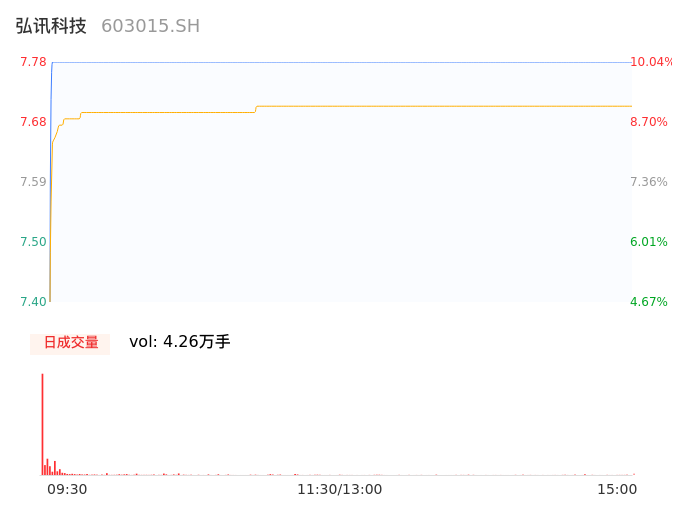Screen dimensions: 686x524
Task: Click the yellow average price line
Action: tap(440, 106)
